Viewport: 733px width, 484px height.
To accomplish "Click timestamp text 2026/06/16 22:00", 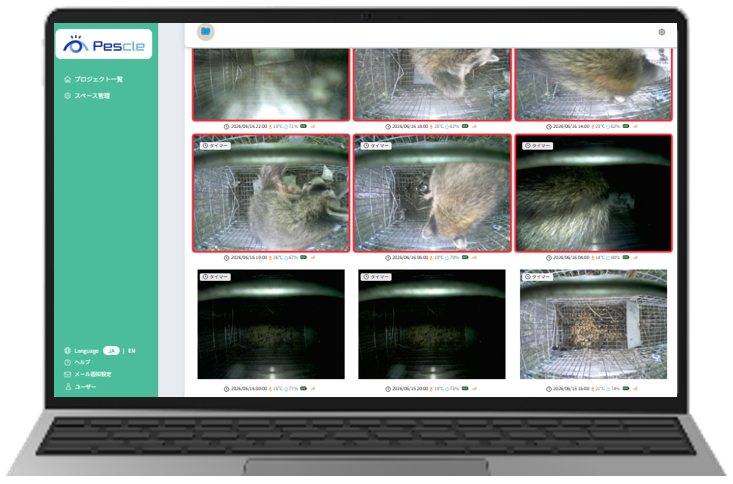I will (x=249, y=127).
